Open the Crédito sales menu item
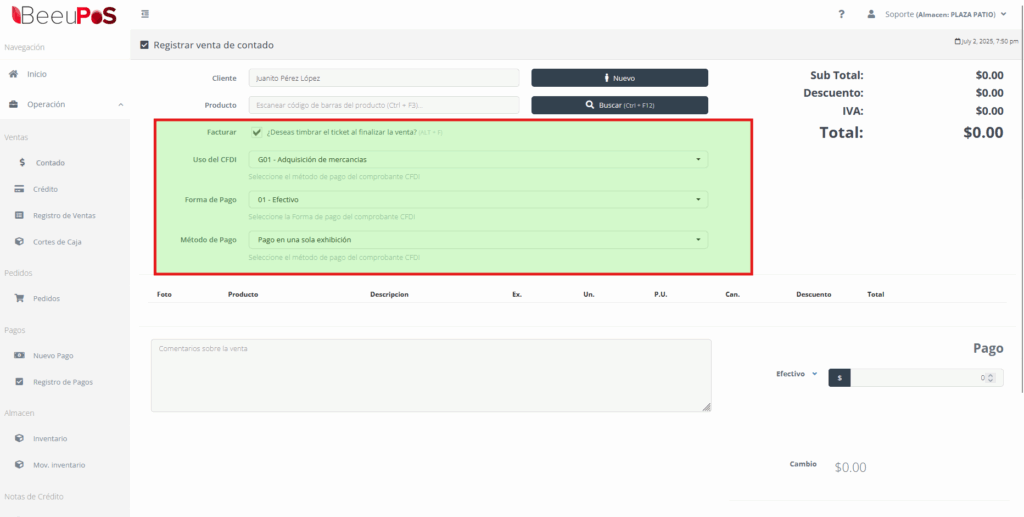Screen dimensions: 1024x517 click(x=46, y=189)
